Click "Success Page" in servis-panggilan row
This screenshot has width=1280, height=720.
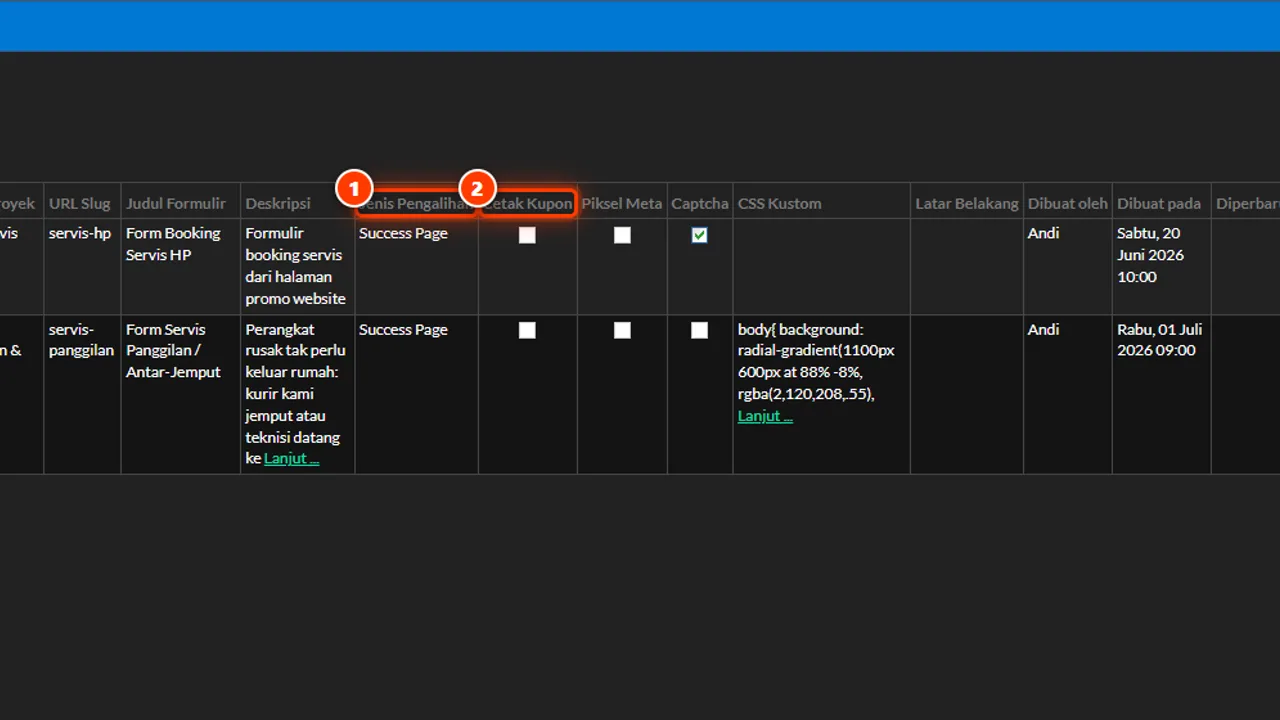(403, 329)
